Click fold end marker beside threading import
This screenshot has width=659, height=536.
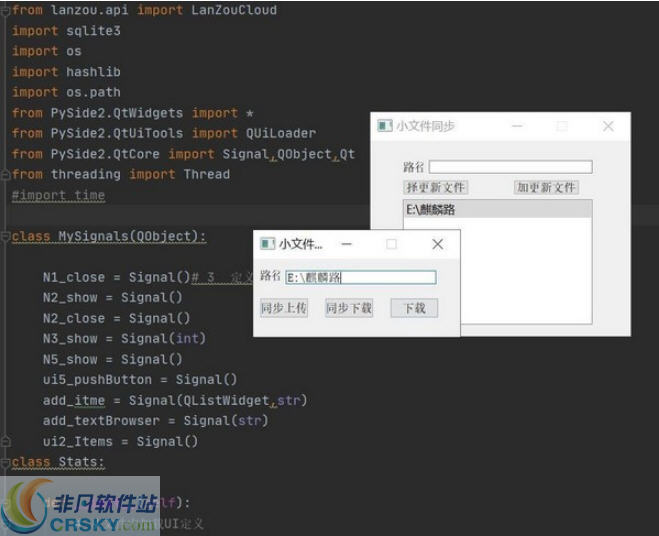tap(5, 174)
